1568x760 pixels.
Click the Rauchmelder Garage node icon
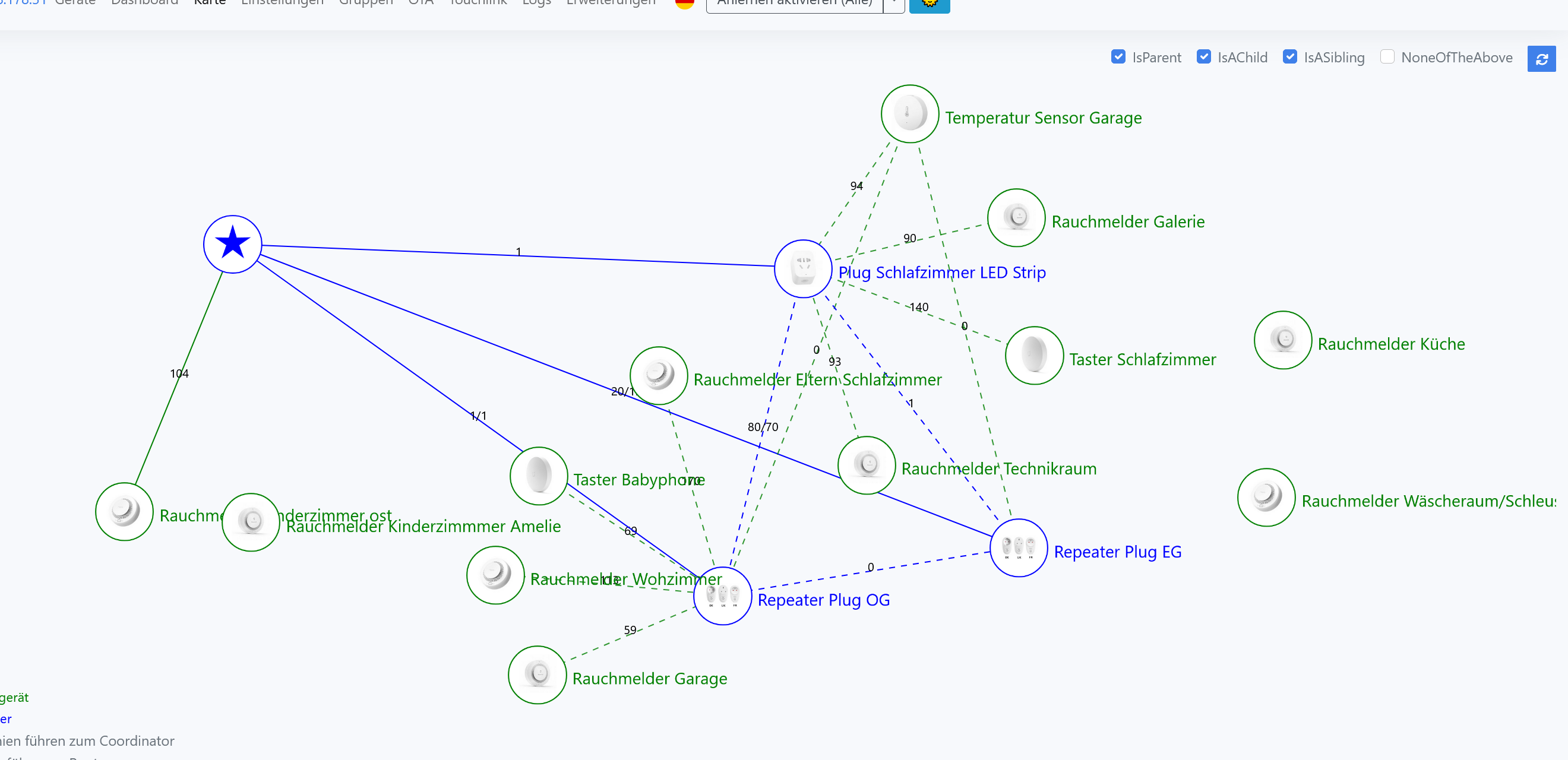[x=537, y=674]
